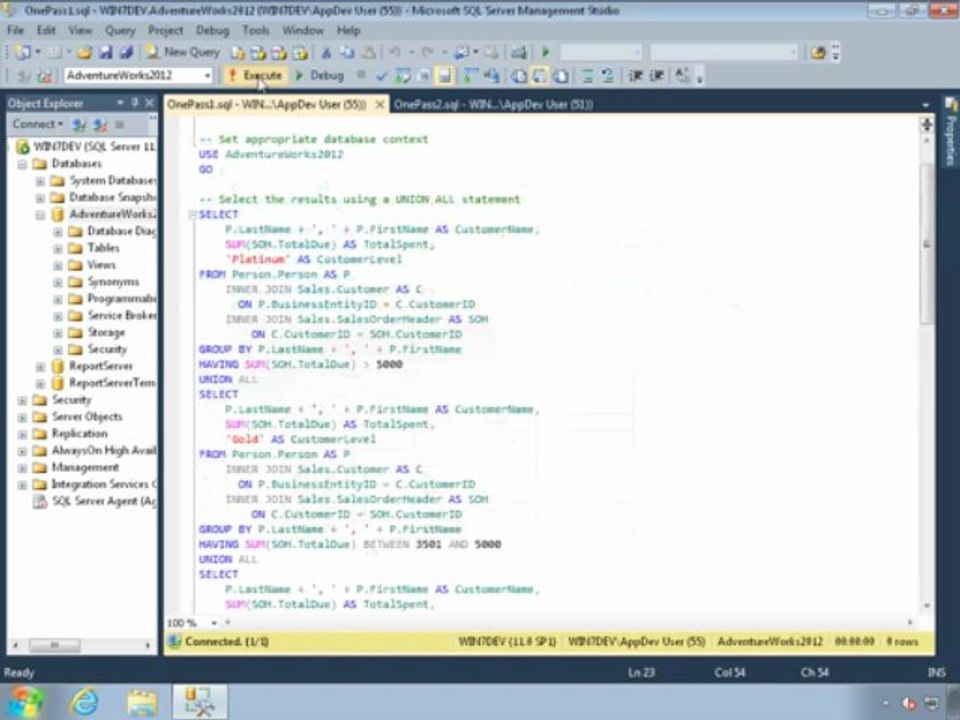Viewport: 960px width, 720px height.
Task: Click the editor split-window handle
Action: (x=926, y=125)
